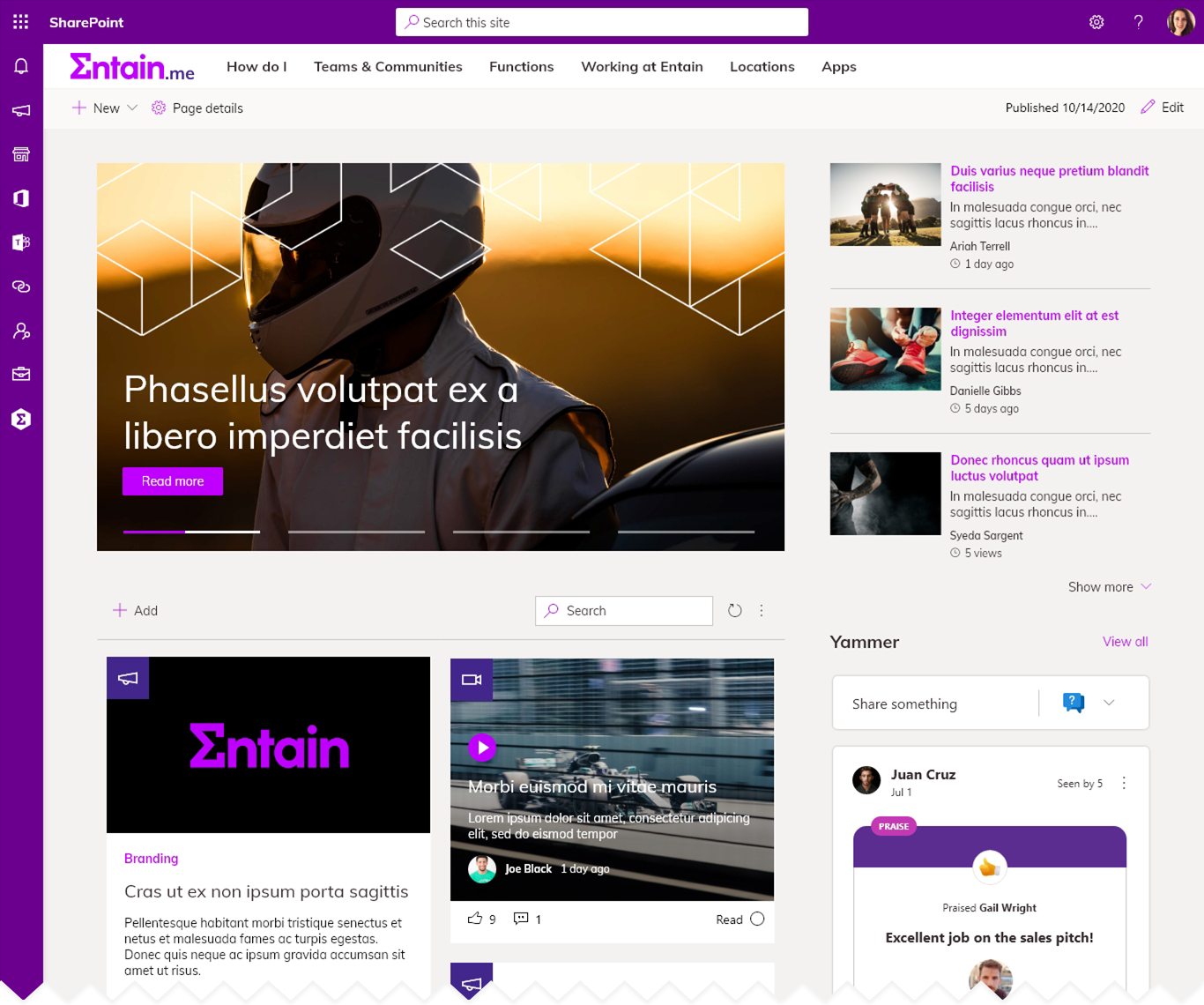The image size is (1204, 1005).
Task: Refresh the feed with the reload icon
Action: coord(734,610)
